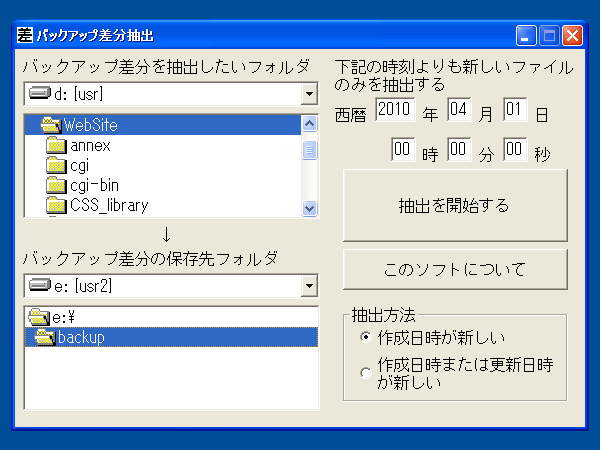The width and height of the screenshot is (600, 450).
Task: Select 作成日時または更新日時が新しい radio option
Action: coord(366,373)
